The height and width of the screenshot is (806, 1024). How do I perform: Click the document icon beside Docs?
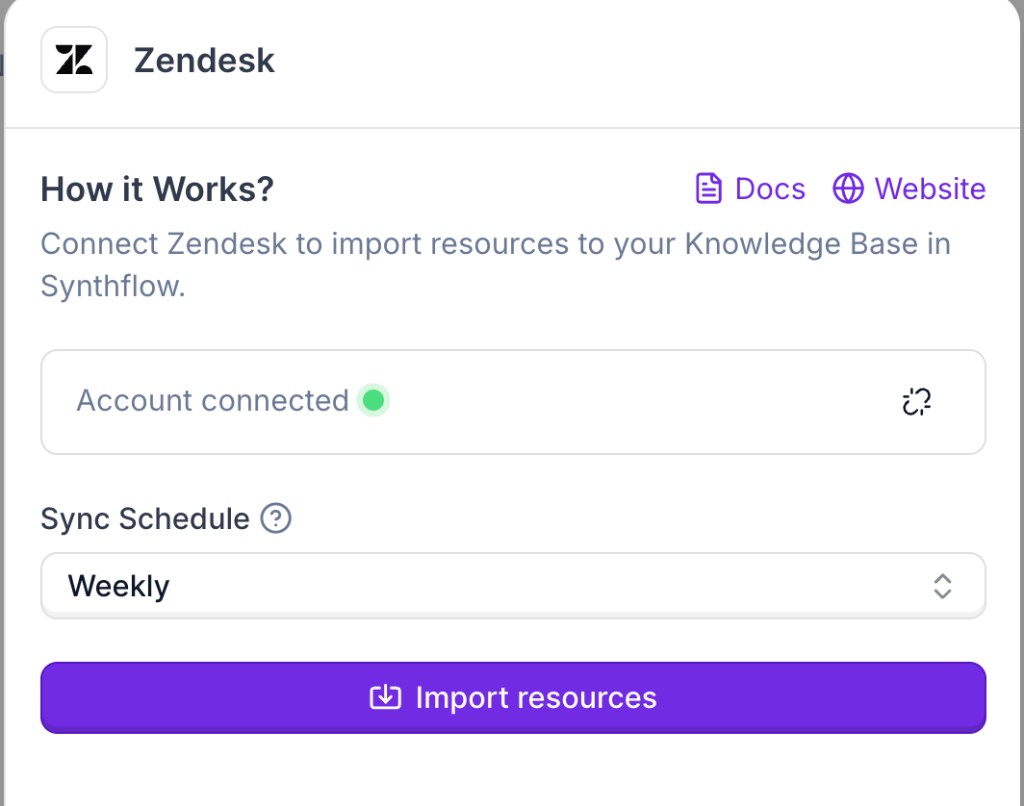coord(708,188)
